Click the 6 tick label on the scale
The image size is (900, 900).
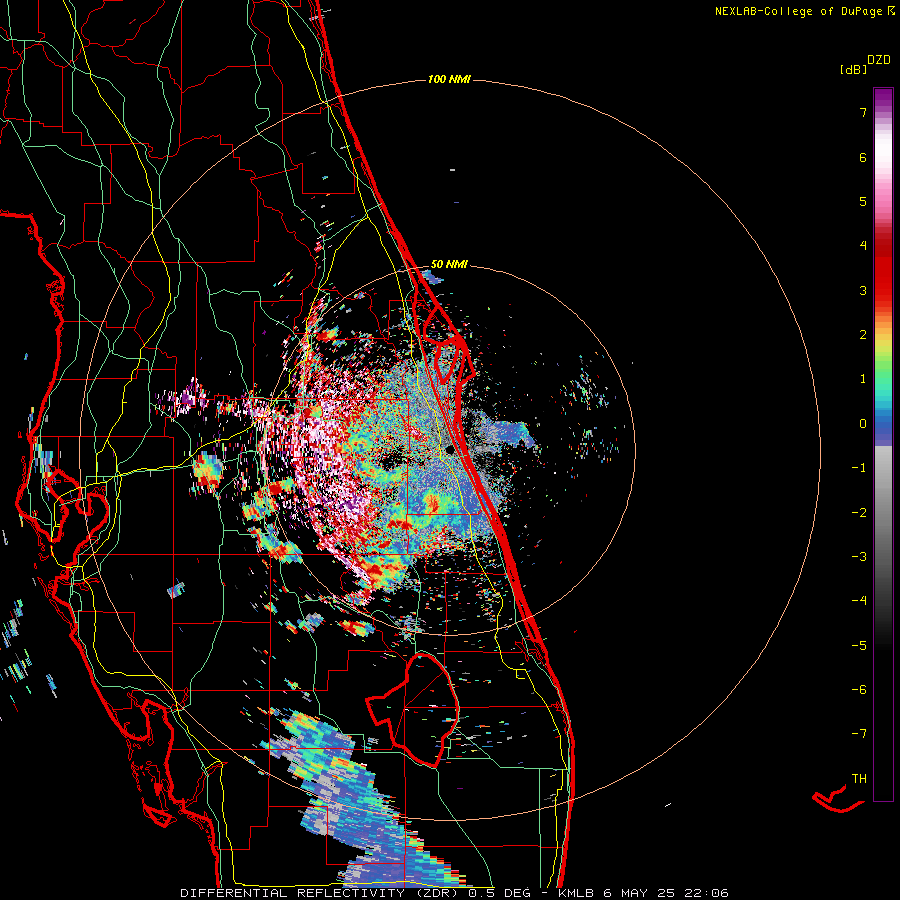pos(863,157)
